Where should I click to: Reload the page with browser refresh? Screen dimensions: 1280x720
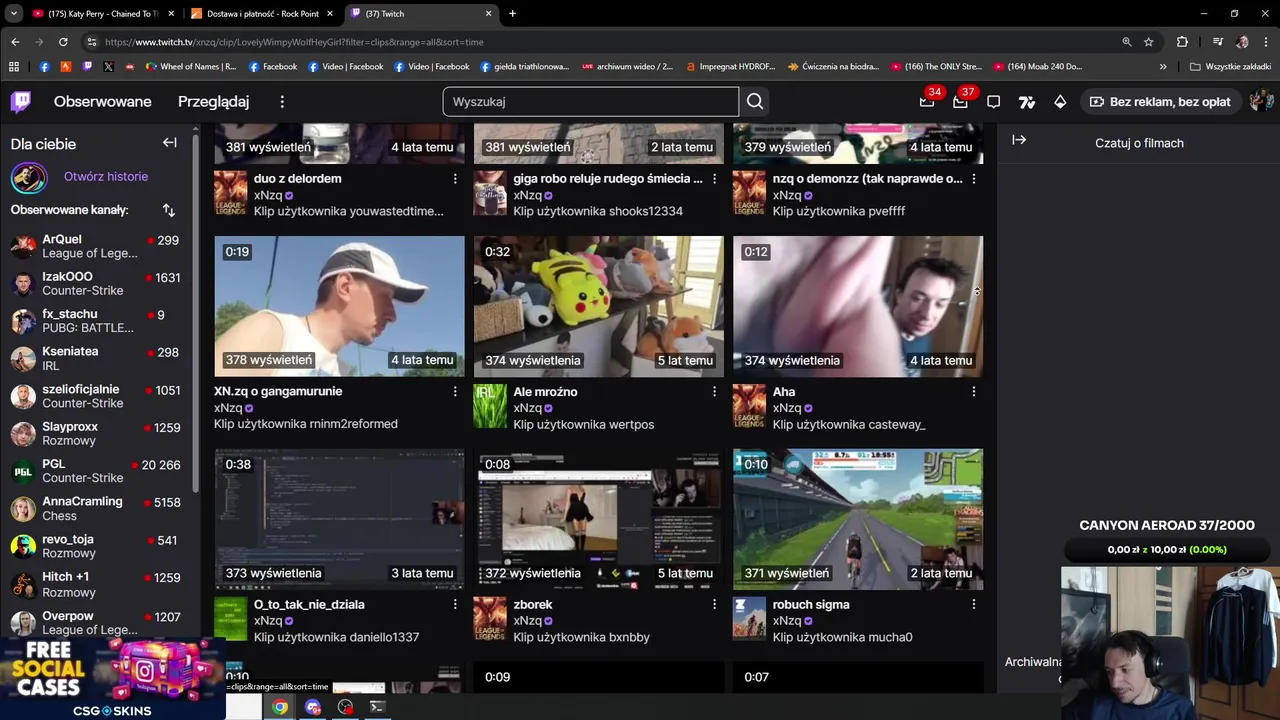(63, 42)
